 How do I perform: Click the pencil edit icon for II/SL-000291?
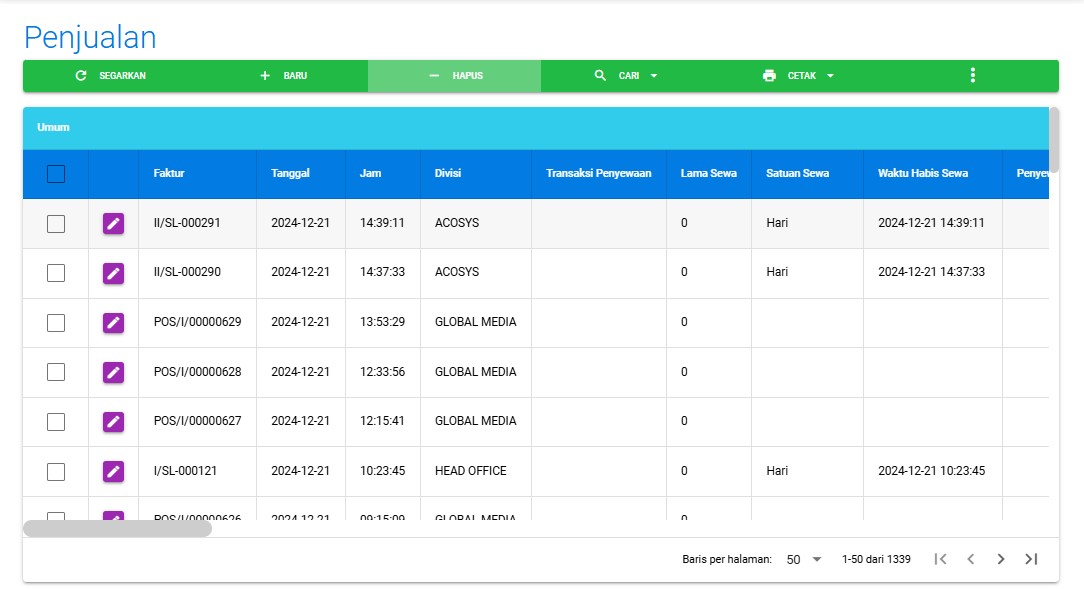pyautogui.click(x=113, y=224)
